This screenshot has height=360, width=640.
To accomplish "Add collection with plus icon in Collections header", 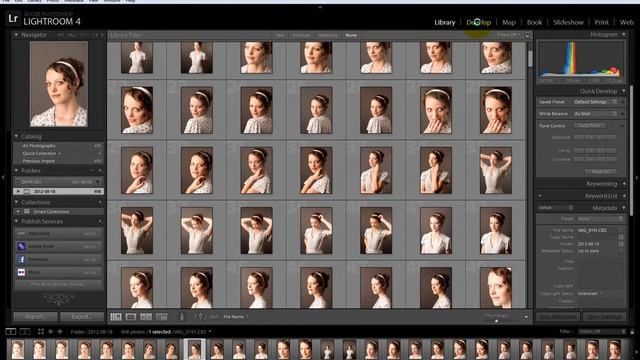I will pos(100,202).
